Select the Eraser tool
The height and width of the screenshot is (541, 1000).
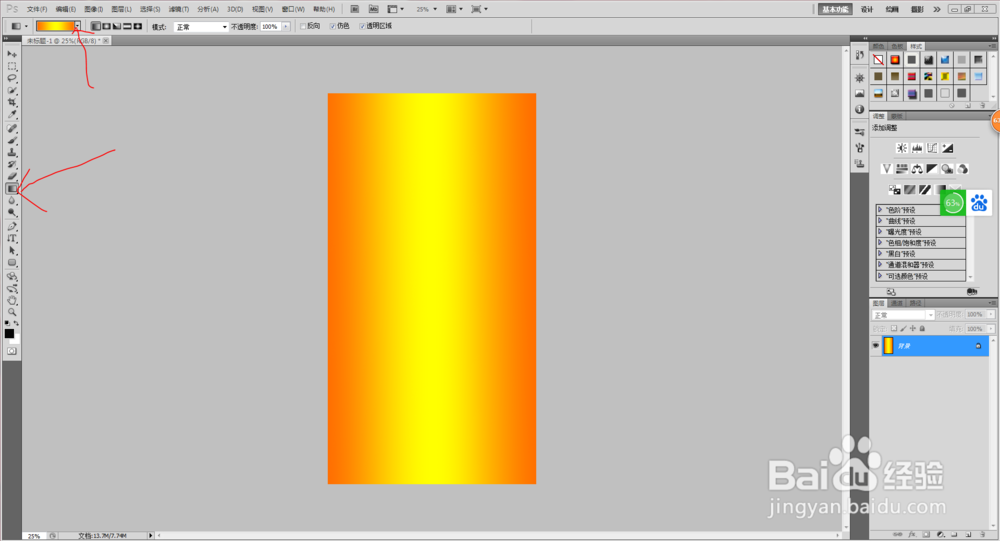11,177
